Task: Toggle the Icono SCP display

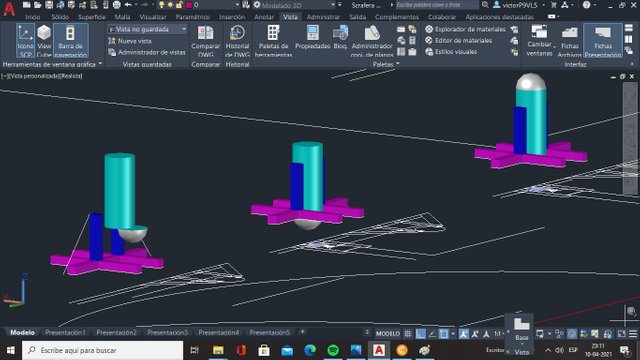Action: (25, 40)
